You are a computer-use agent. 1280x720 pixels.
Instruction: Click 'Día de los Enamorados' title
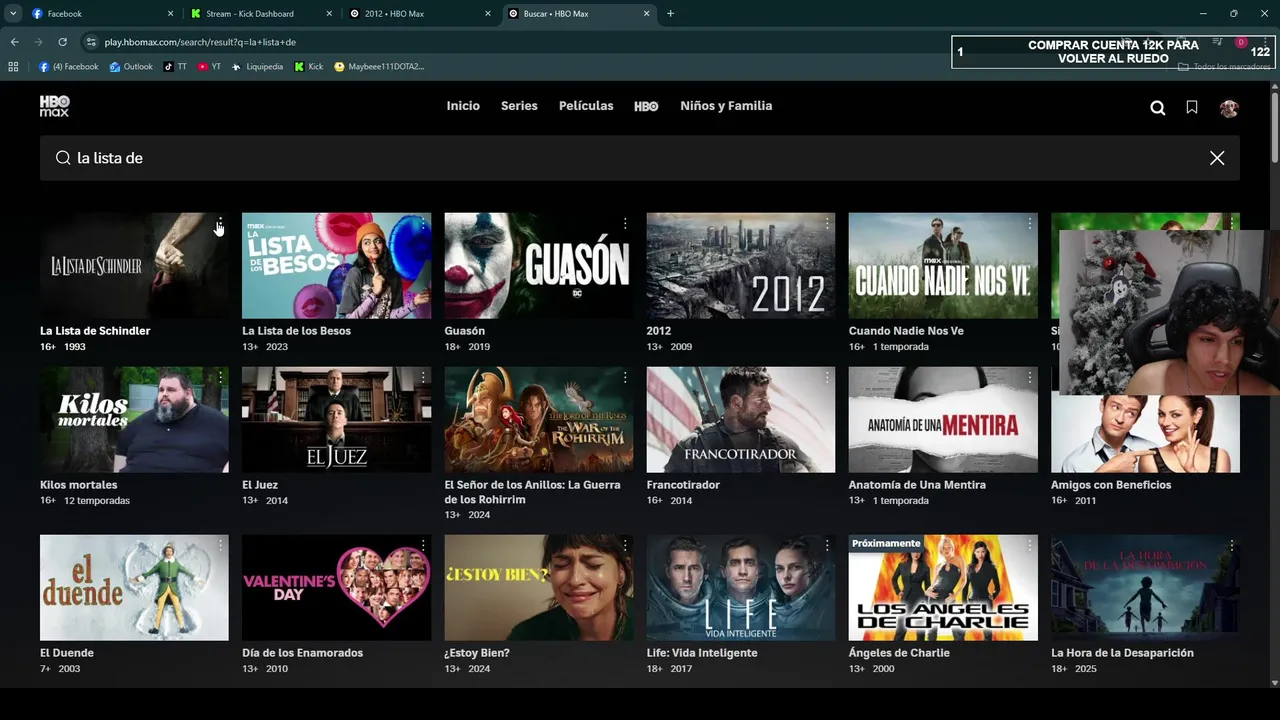coord(302,653)
